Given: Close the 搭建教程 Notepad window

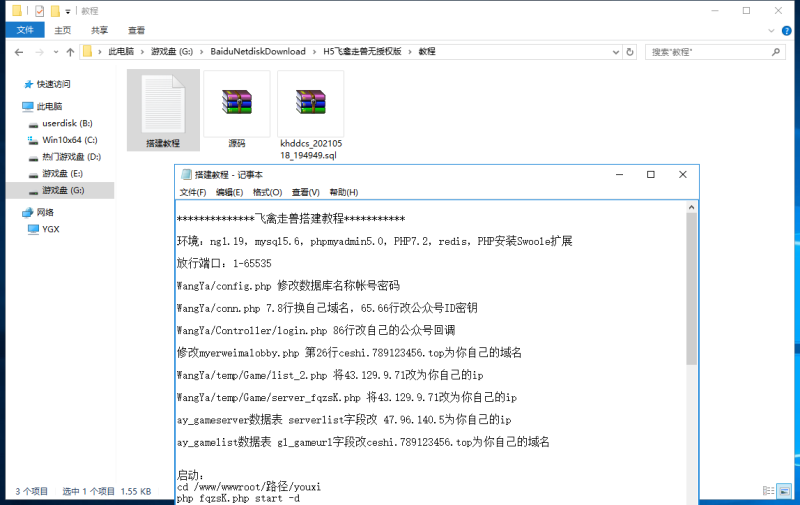Looking at the screenshot, I should (x=683, y=174).
